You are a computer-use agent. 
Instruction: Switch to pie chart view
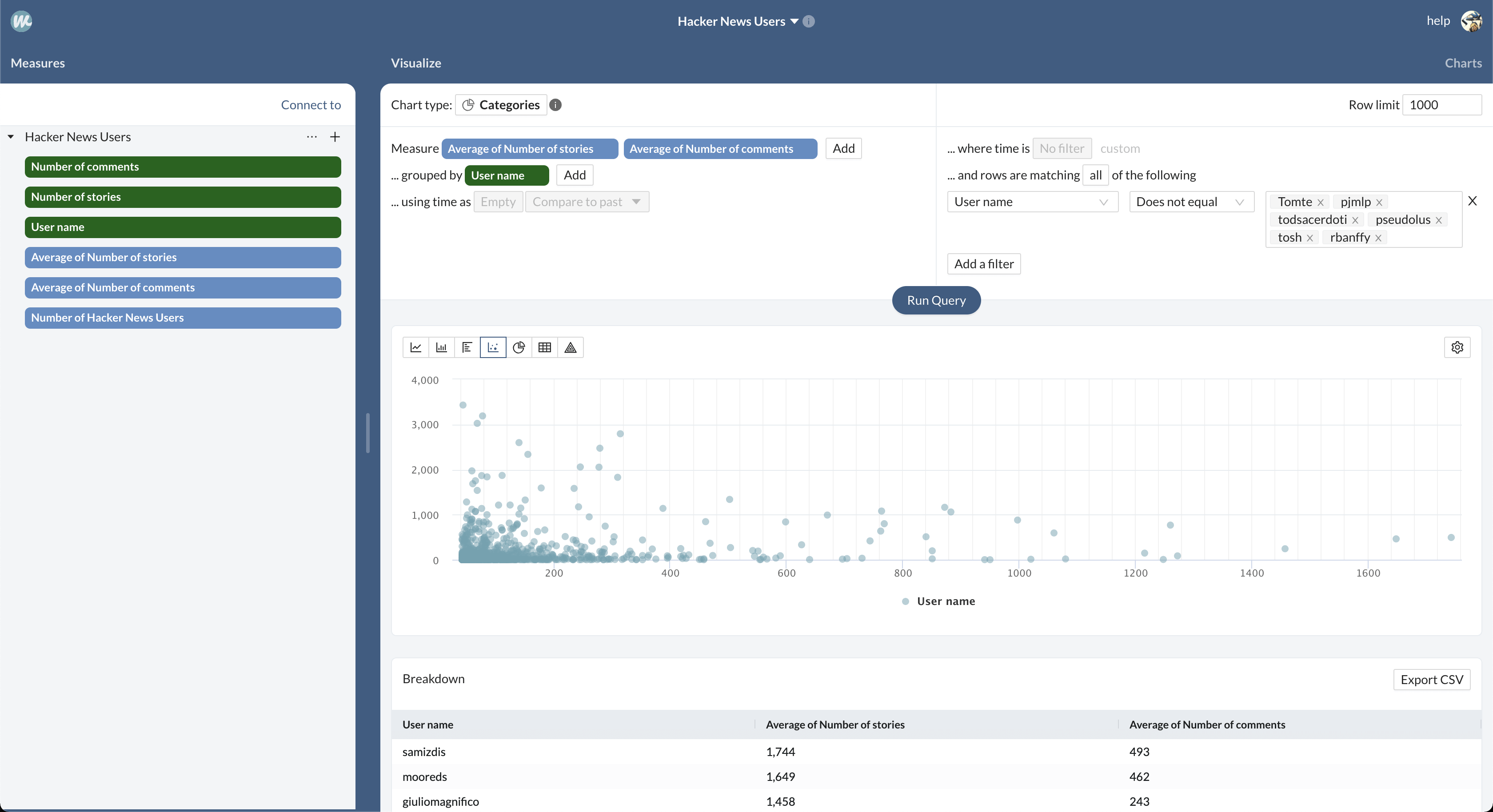coord(519,347)
